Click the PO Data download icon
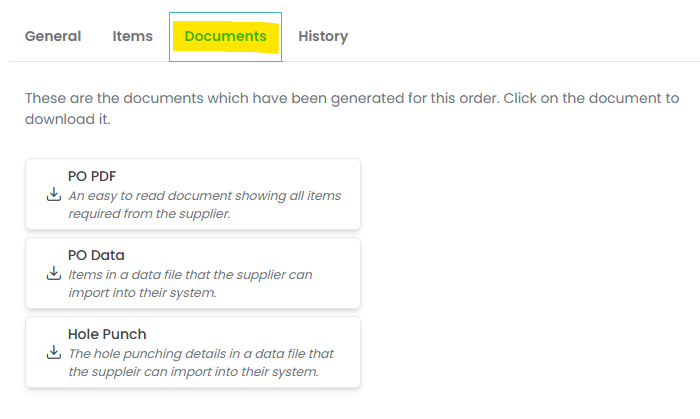Viewport: 700px width, 419px height. (54, 274)
